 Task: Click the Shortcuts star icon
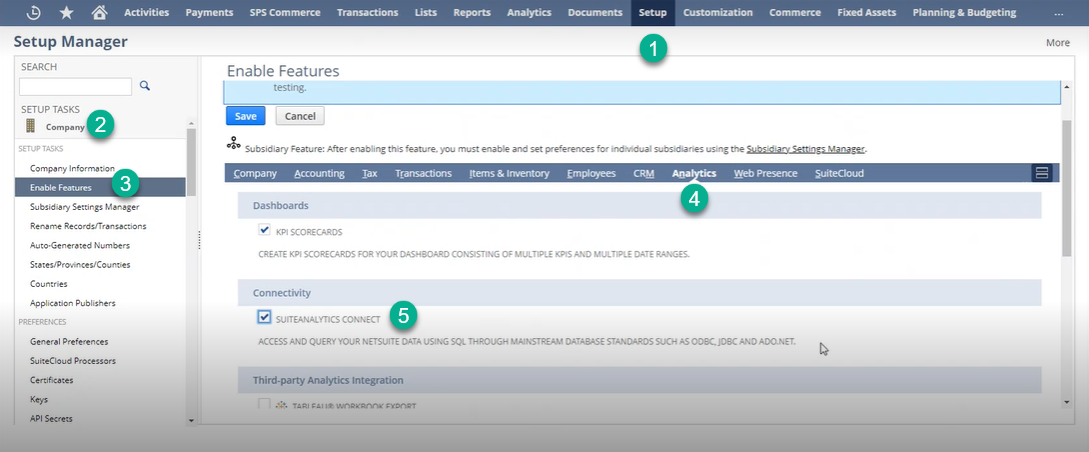click(66, 13)
